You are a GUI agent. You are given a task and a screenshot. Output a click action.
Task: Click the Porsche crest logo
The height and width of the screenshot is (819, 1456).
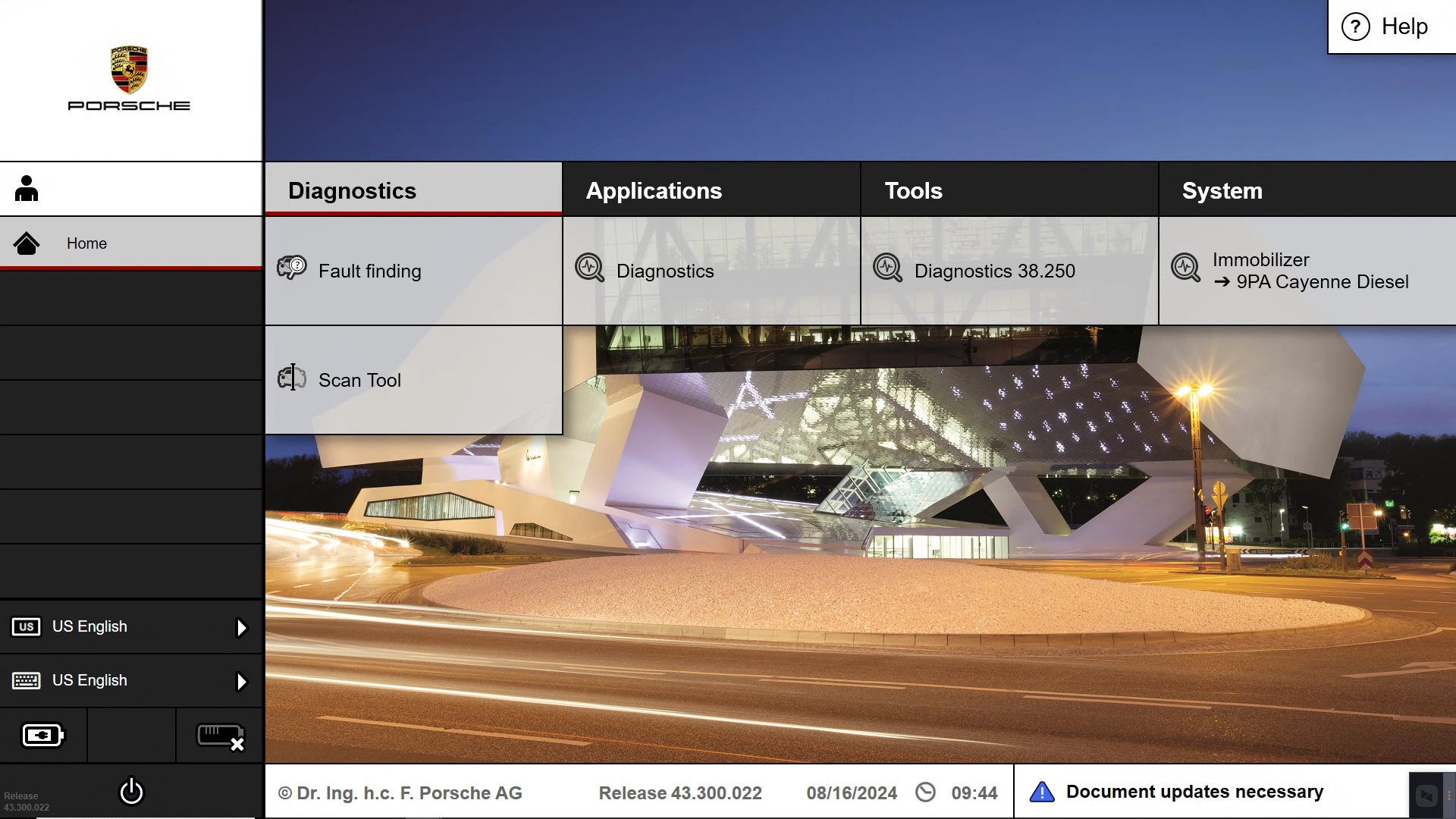[129, 69]
